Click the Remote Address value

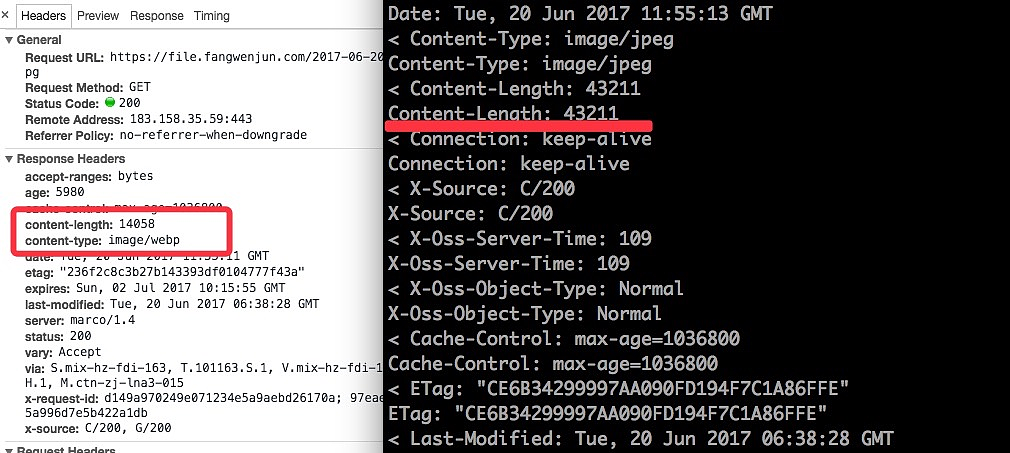coord(190,119)
